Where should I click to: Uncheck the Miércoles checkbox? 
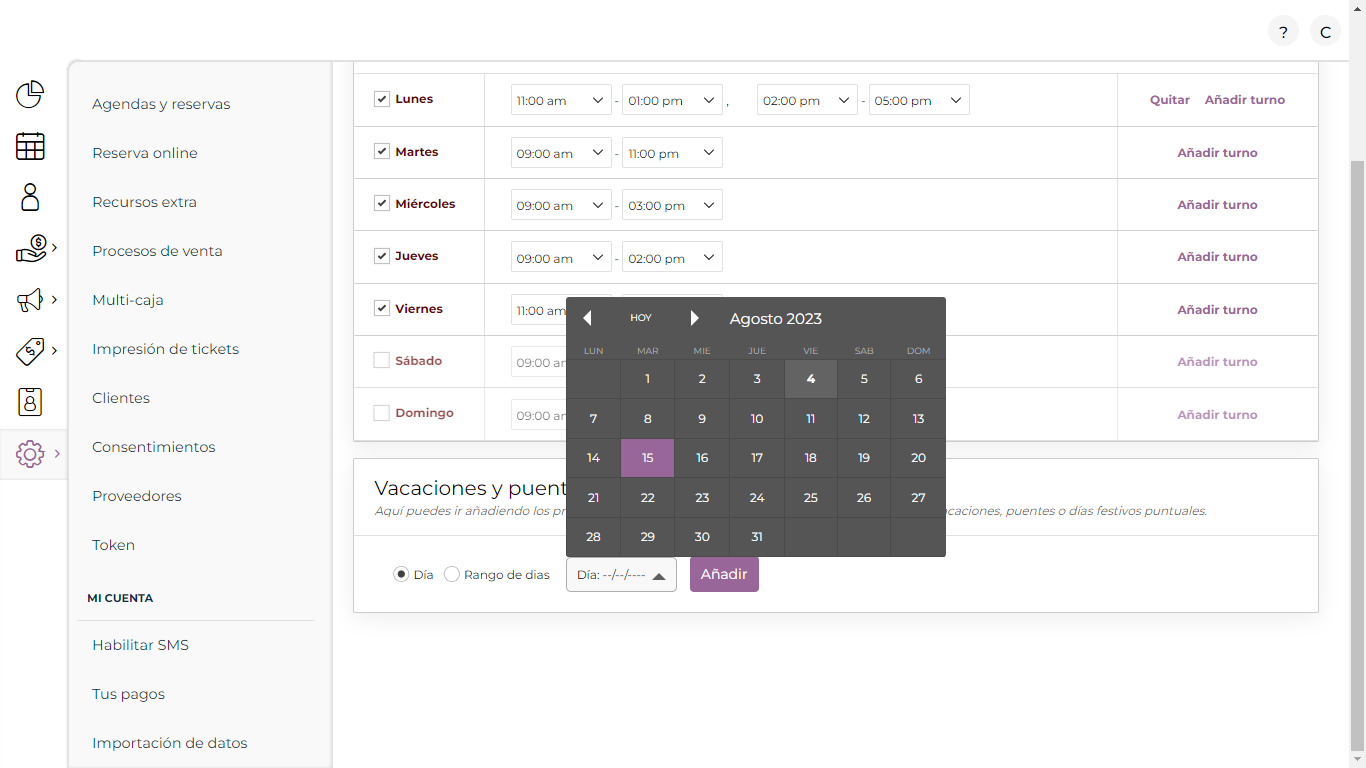click(x=381, y=203)
